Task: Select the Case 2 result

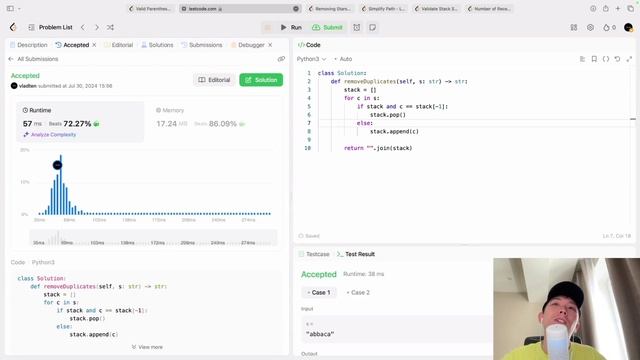Action: pyautogui.click(x=358, y=292)
